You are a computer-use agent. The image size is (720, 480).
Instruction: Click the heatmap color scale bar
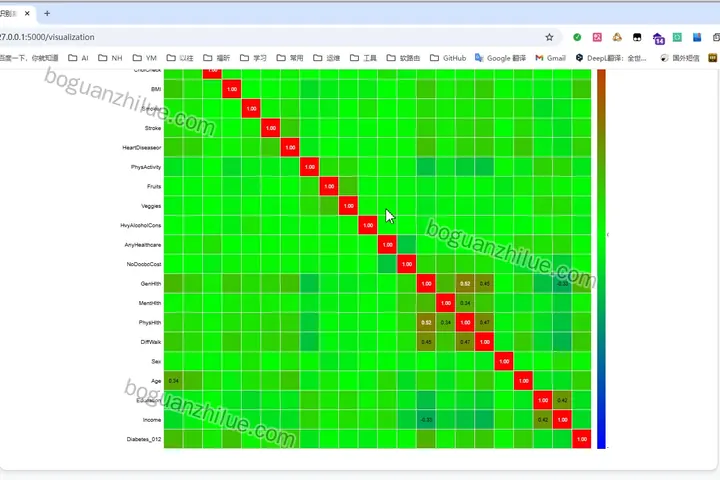pyautogui.click(x=601, y=259)
